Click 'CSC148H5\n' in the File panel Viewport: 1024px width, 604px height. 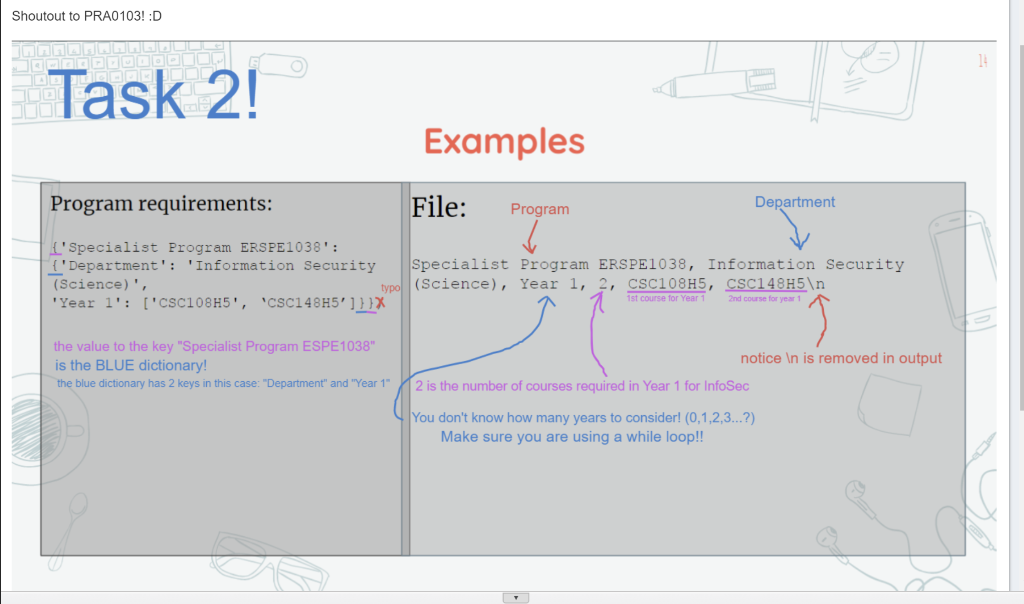coord(776,284)
